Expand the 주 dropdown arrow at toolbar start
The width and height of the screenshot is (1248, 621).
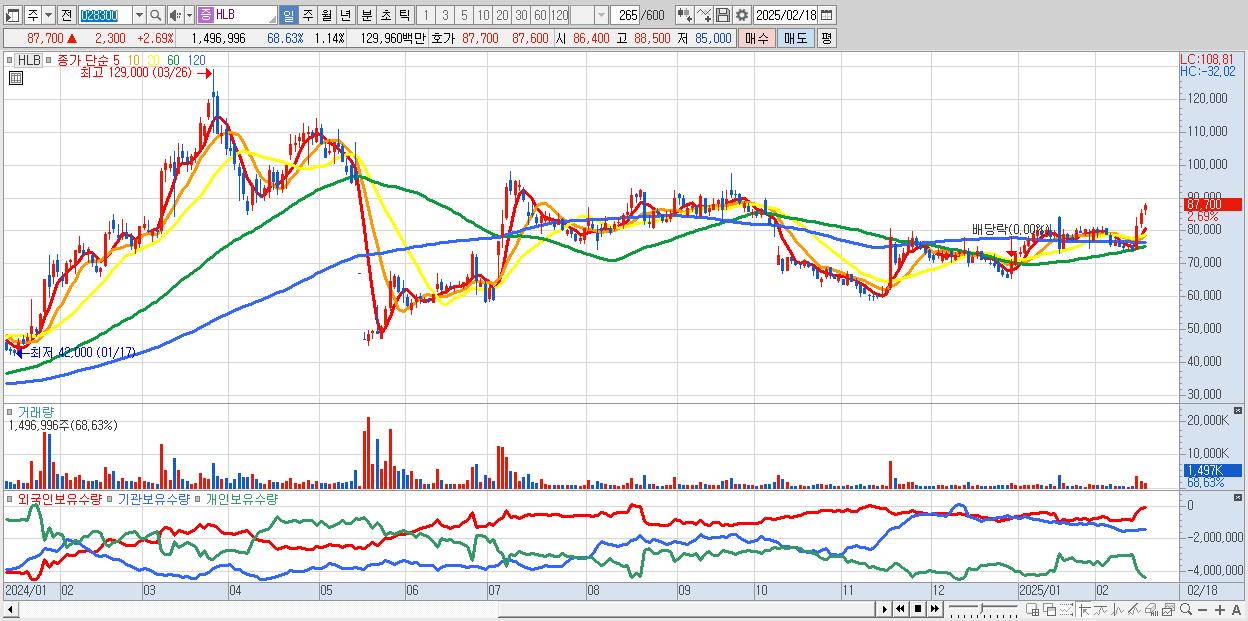point(49,15)
